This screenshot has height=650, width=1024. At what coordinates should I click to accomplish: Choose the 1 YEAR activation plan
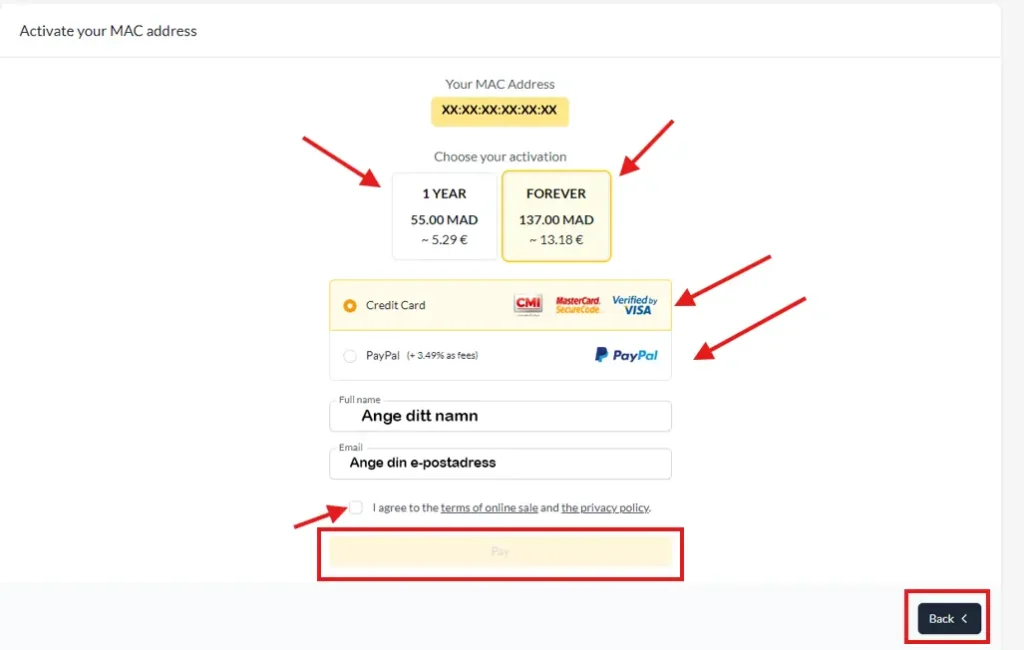(444, 216)
